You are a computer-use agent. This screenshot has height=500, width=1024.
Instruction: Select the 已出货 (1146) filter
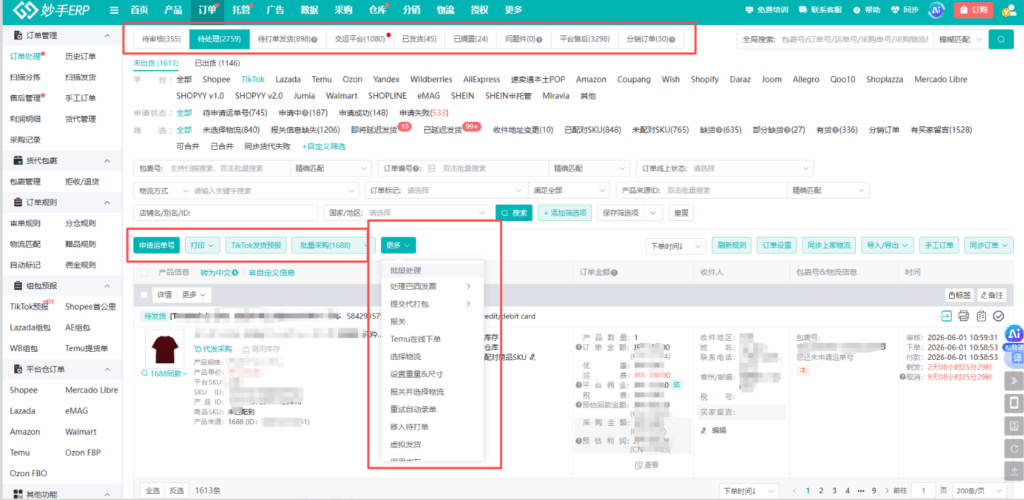(217, 63)
